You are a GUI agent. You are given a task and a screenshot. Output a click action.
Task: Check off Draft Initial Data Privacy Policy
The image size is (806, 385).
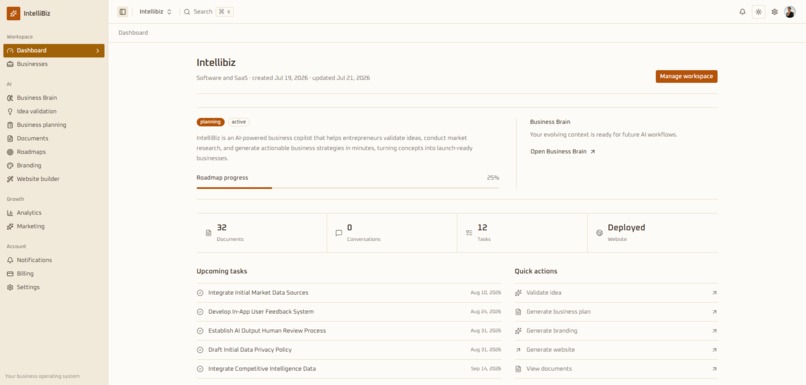click(200, 350)
